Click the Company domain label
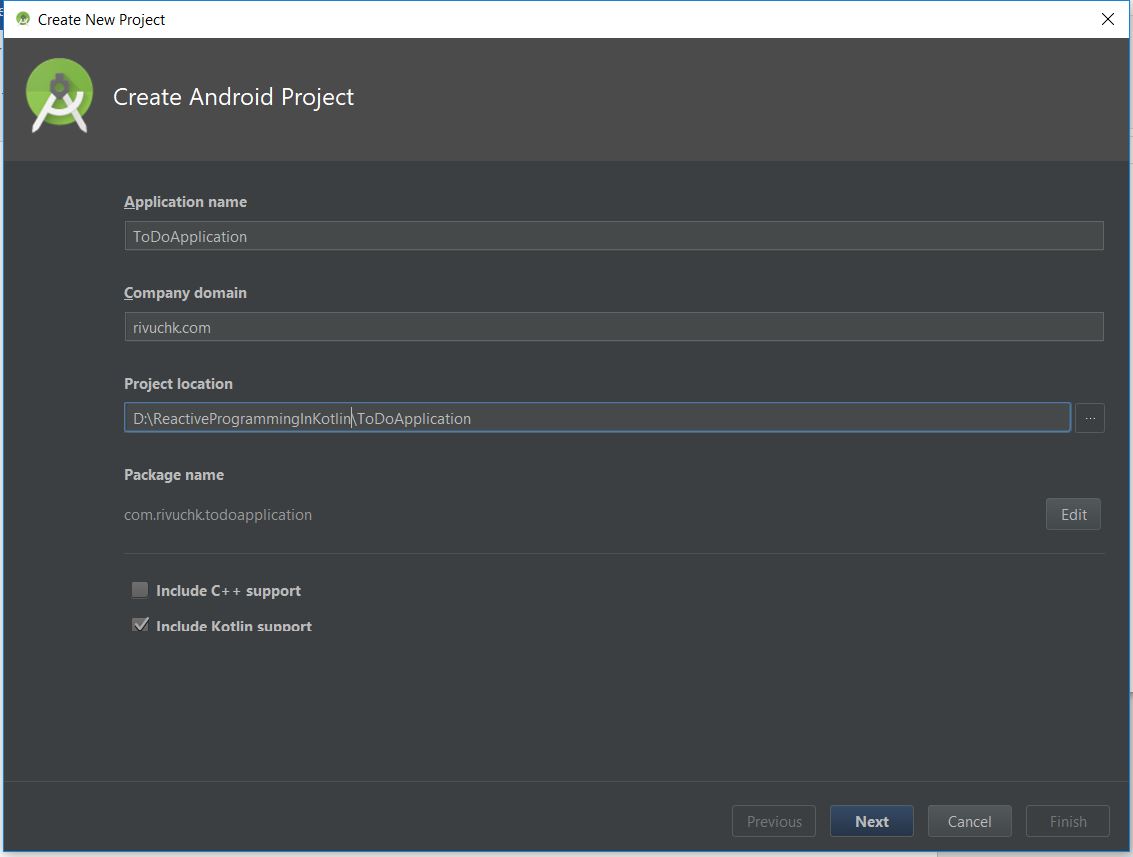1133x857 pixels. (185, 293)
